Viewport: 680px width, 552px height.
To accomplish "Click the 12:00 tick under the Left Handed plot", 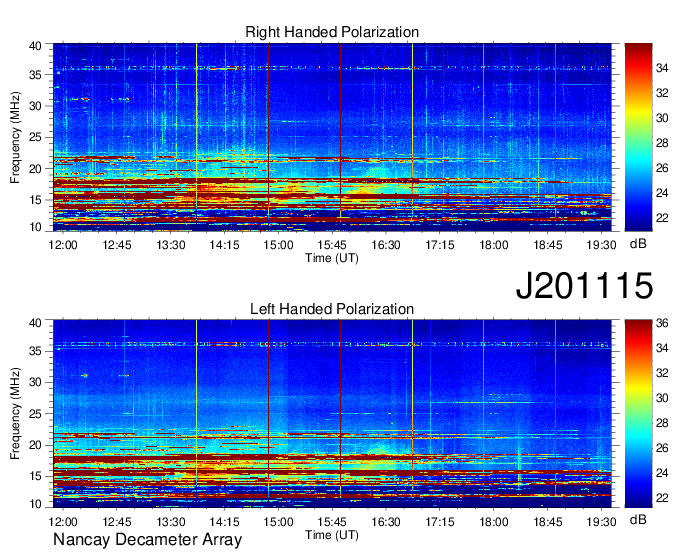I will click(63, 522).
